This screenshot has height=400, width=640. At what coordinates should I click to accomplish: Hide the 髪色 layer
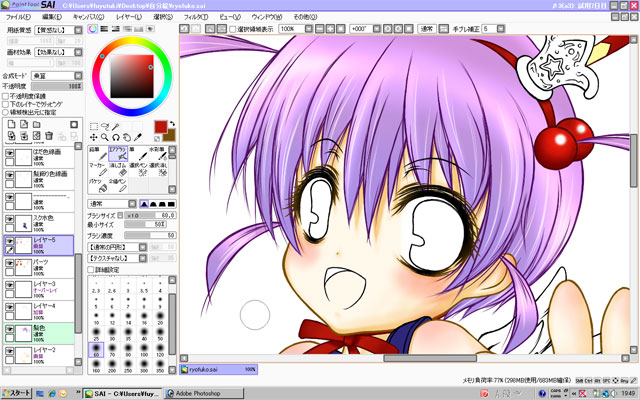click(9, 329)
